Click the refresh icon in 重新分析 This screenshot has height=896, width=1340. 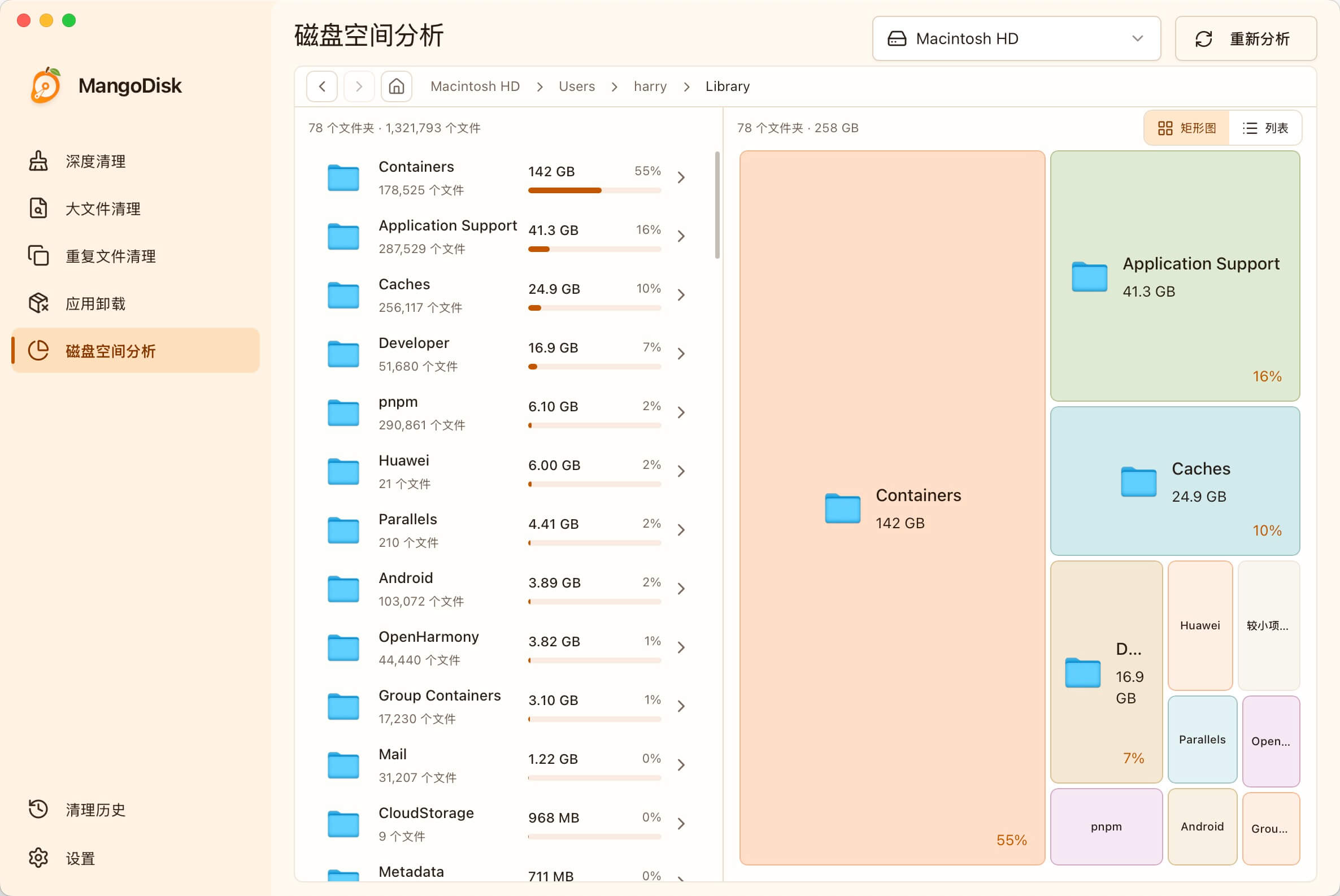1203,39
